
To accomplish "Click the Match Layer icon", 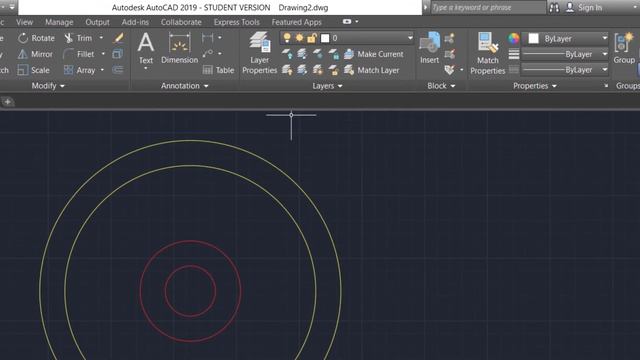I will (349, 70).
